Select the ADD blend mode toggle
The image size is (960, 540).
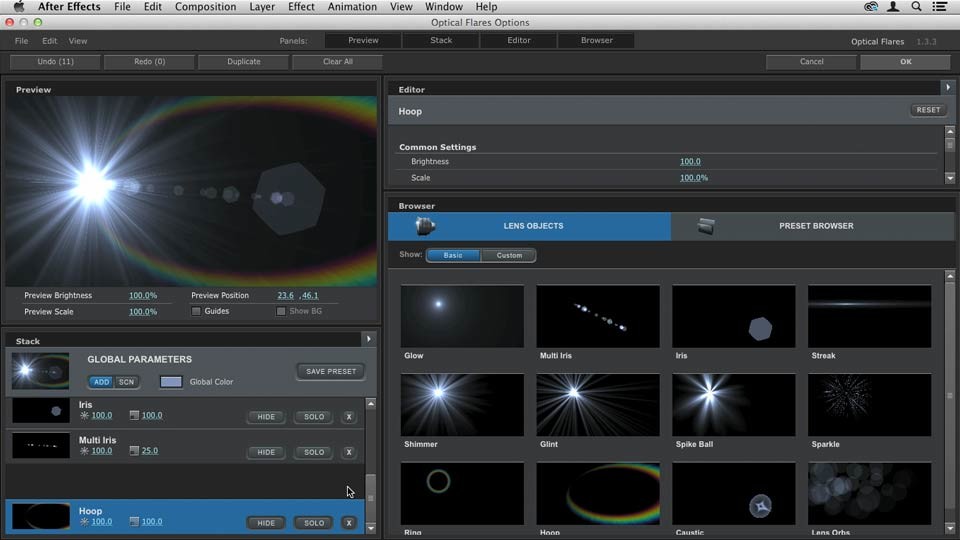pyautogui.click(x=102, y=382)
